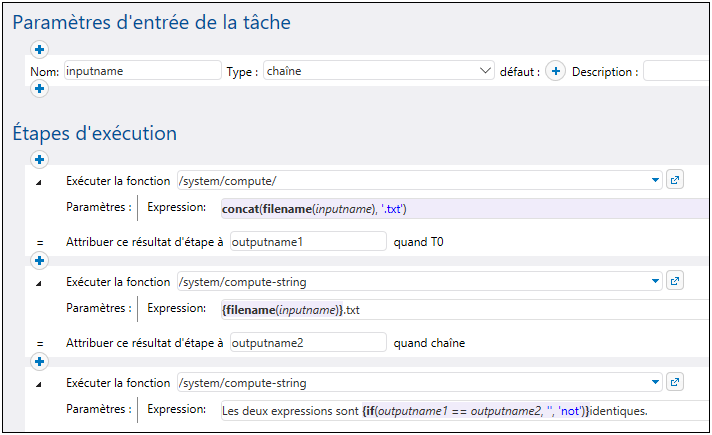Collapse the first execution step triangle
Viewport: 712px width, 435px height.
[40, 182]
